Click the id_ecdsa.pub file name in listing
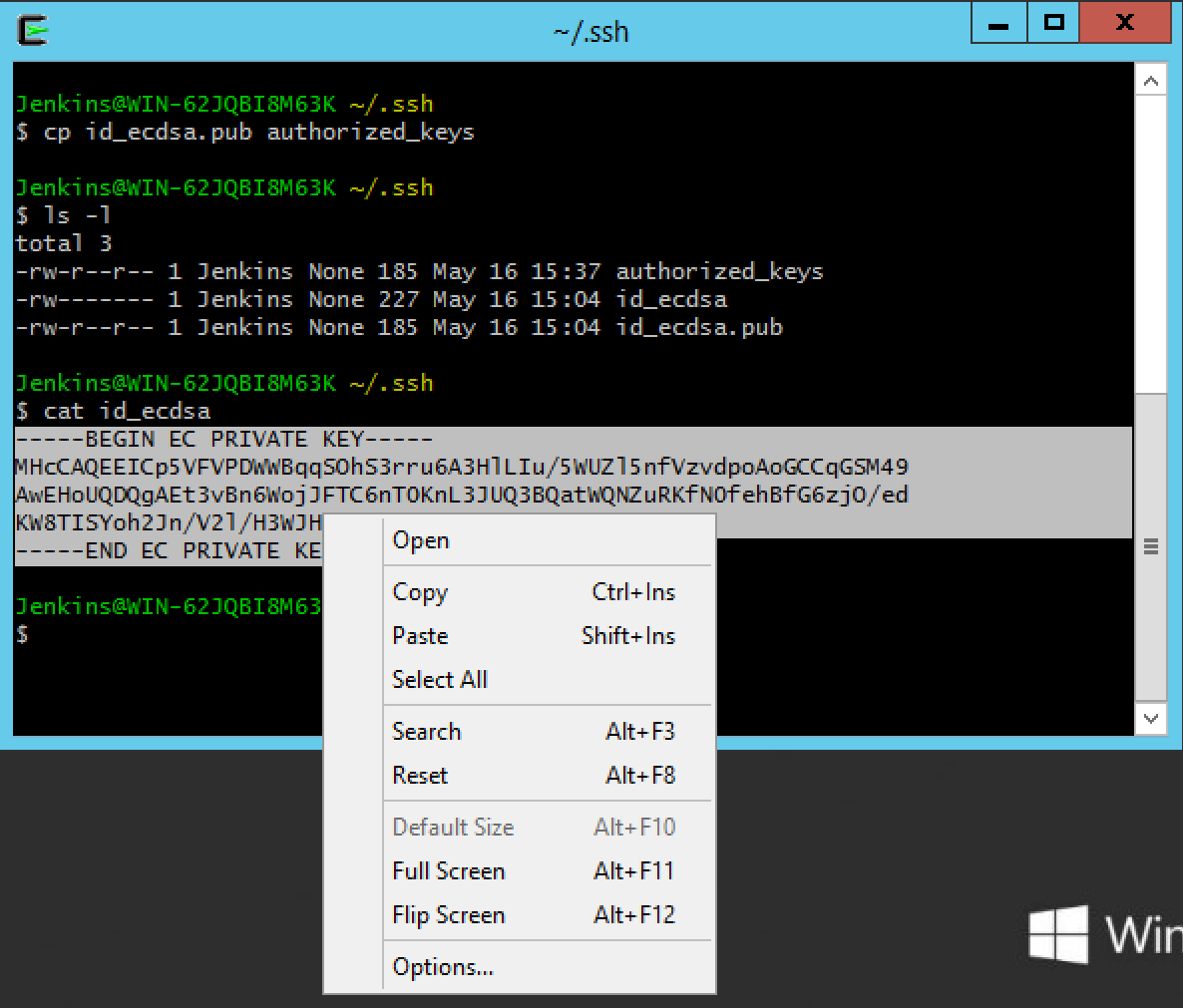The width and height of the screenshot is (1183, 1008). pyautogui.click(x=699, y=327)
